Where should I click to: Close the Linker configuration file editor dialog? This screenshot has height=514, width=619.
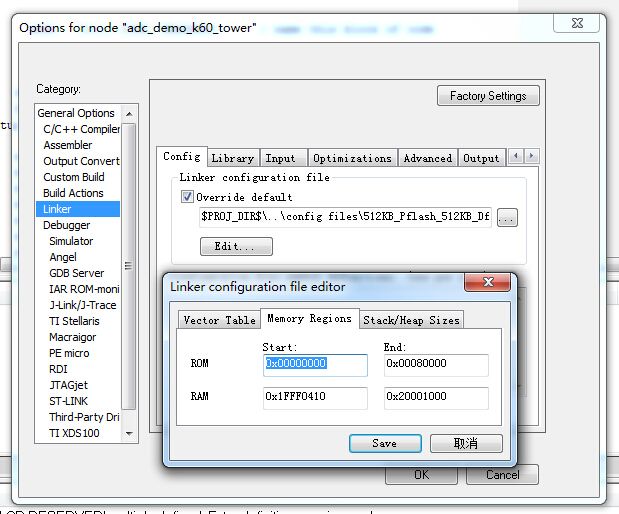(x=488, y=282)
